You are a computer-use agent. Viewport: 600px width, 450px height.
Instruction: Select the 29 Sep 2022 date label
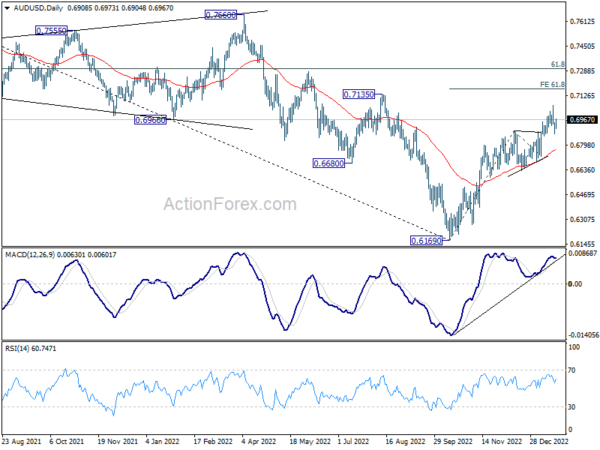[454, 442]
